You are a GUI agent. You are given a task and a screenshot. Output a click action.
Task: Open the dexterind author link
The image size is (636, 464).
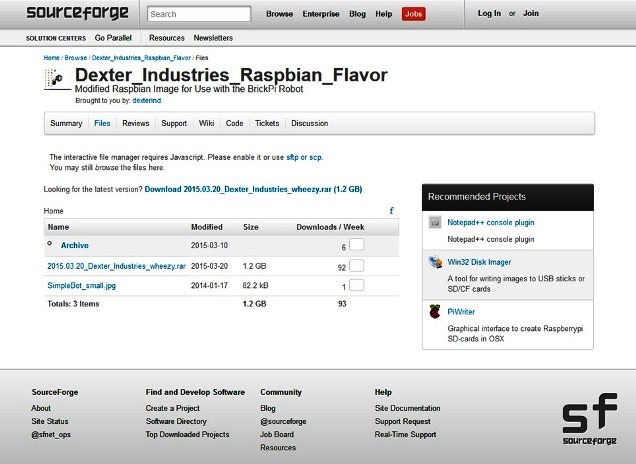tap(147, 101)
